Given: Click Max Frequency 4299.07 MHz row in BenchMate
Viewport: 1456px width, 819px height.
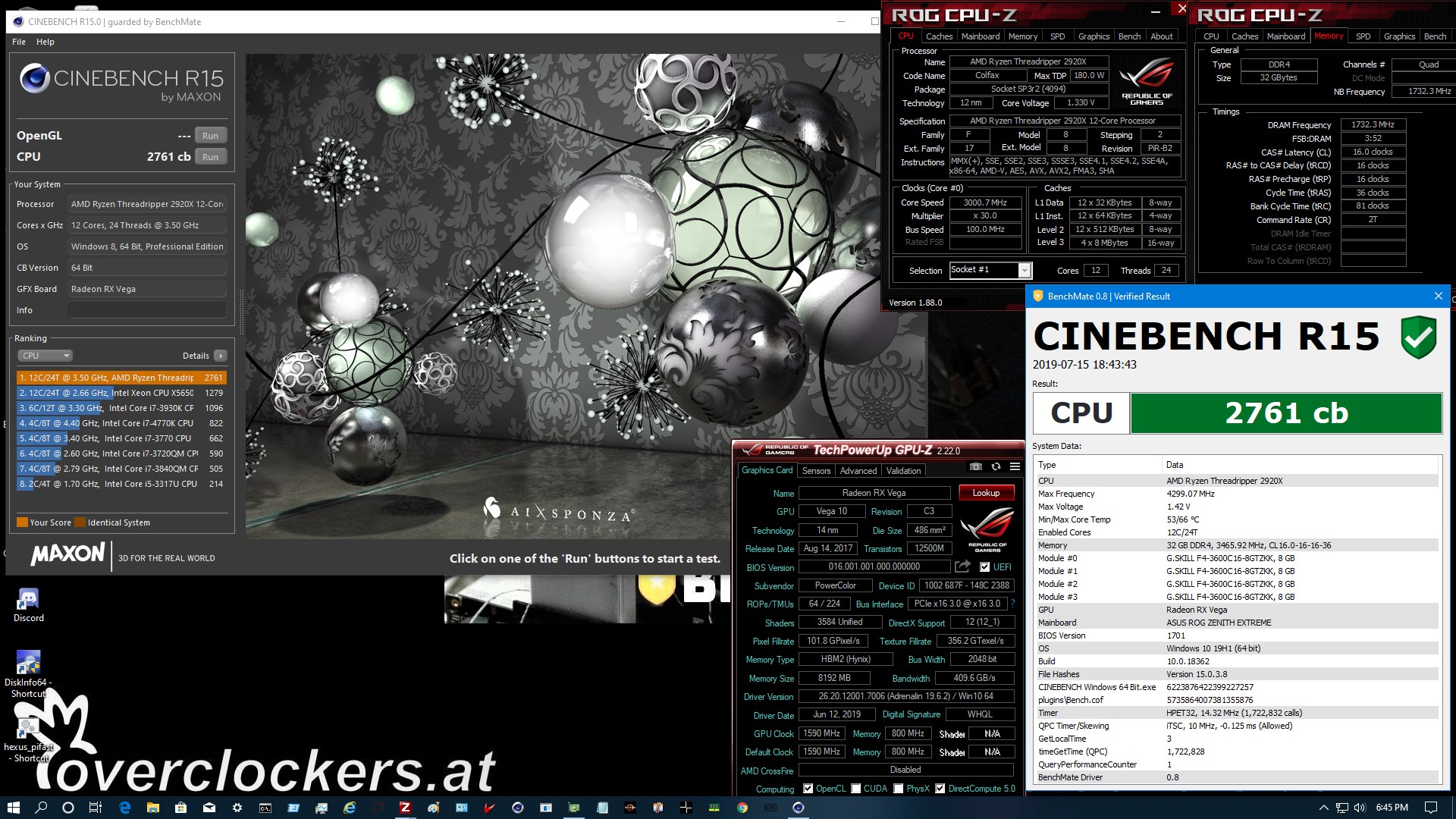Looking at the screenshot, I should tap(1236, 494).
